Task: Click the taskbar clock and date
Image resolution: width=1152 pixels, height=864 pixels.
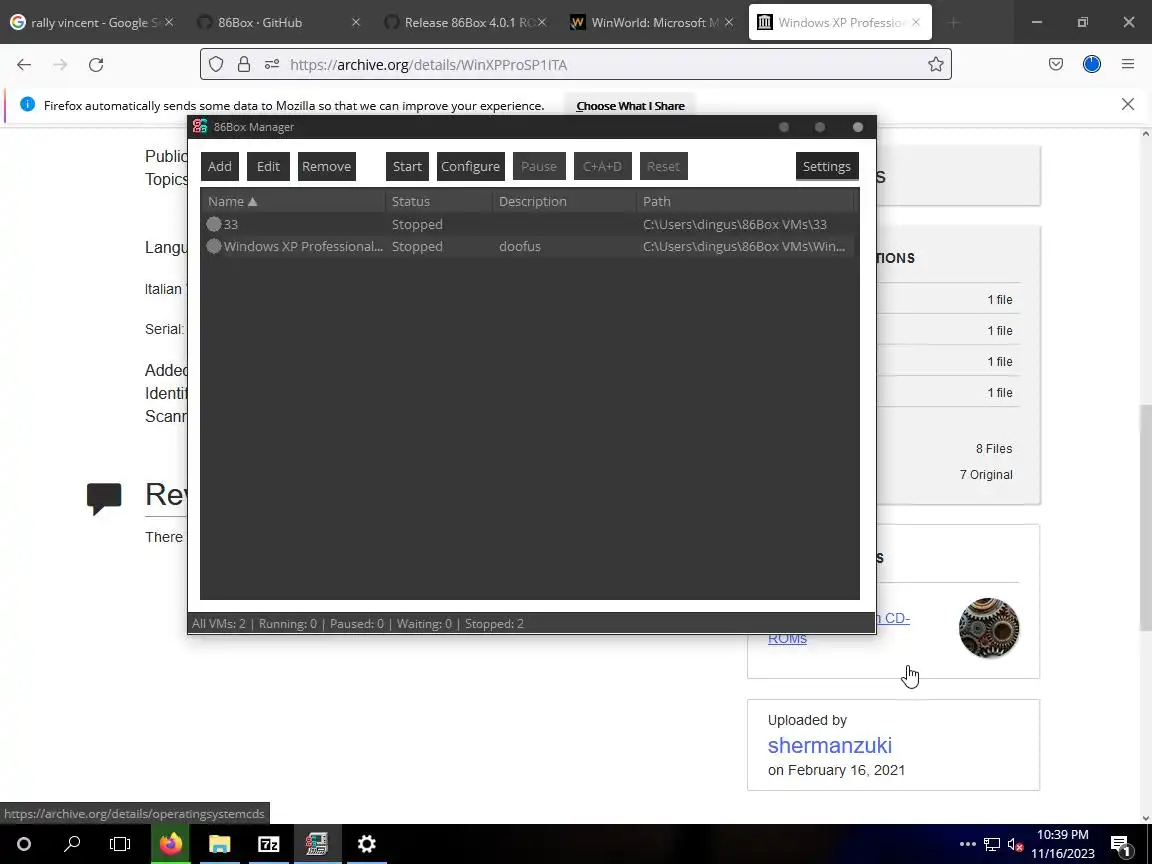Action: pos(1062,844)
